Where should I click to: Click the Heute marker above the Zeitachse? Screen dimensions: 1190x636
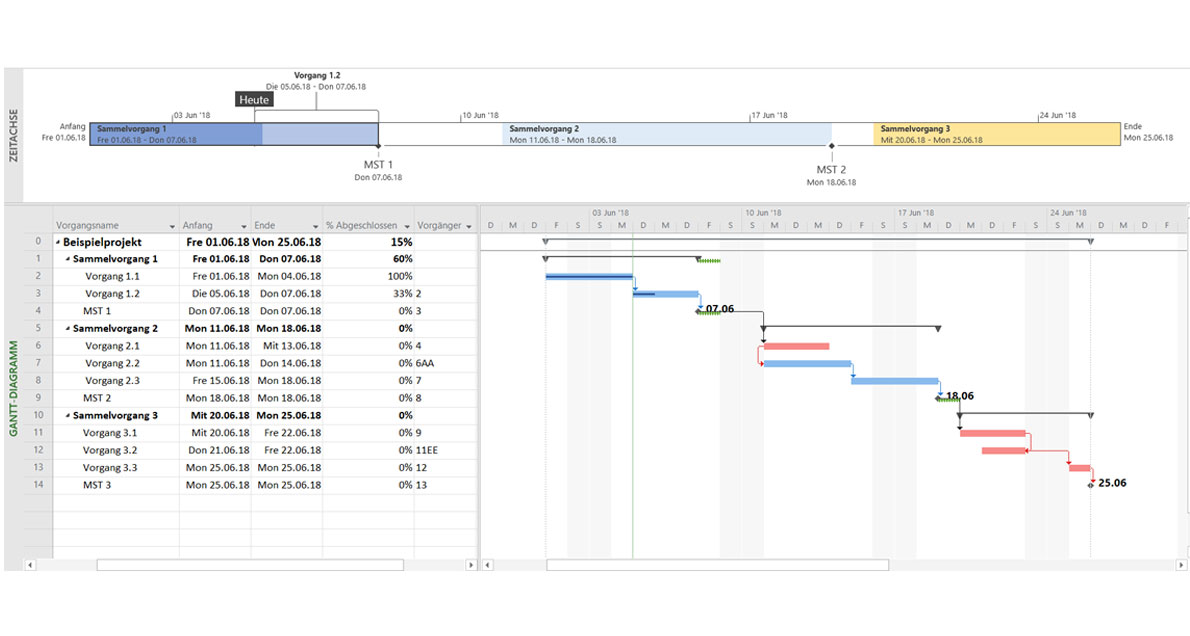[253, 99]
